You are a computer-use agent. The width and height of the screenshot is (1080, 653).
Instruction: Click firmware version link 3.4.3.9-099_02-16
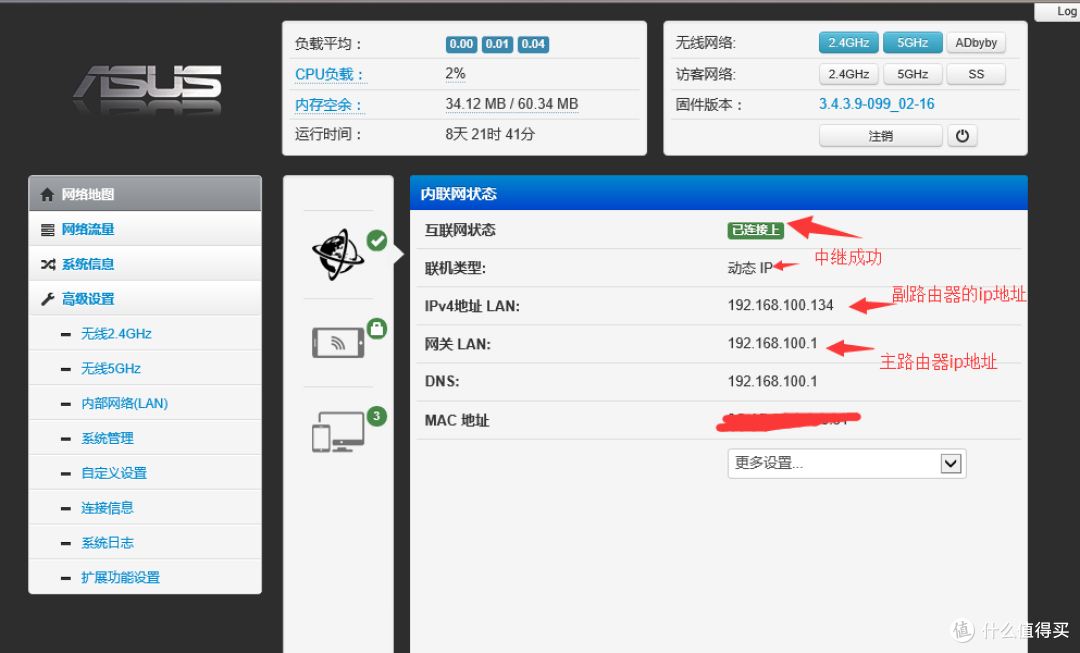[876, 104]
